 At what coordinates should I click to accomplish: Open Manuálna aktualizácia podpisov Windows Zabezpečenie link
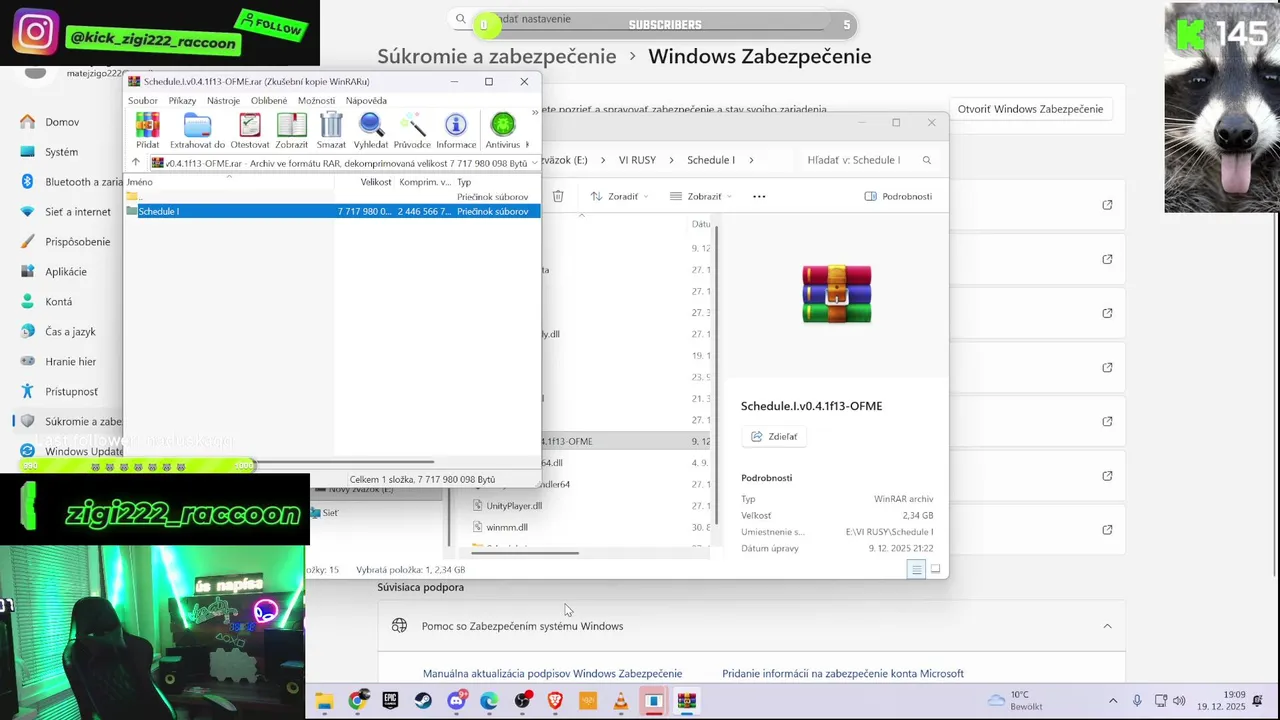(x=552, y=674)
